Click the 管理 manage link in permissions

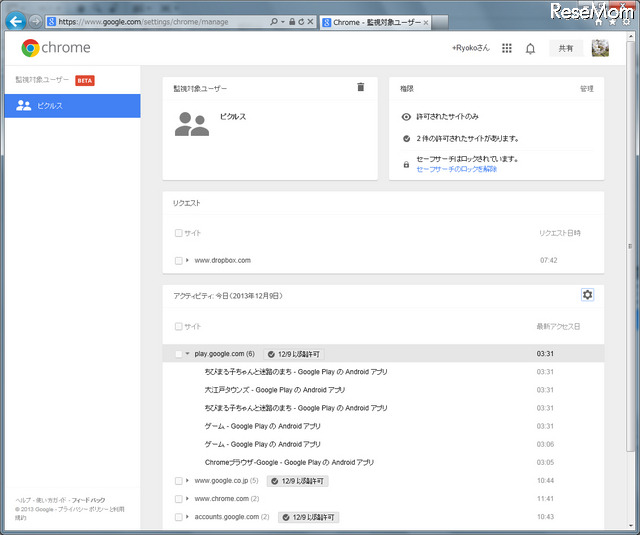point(587,89)
